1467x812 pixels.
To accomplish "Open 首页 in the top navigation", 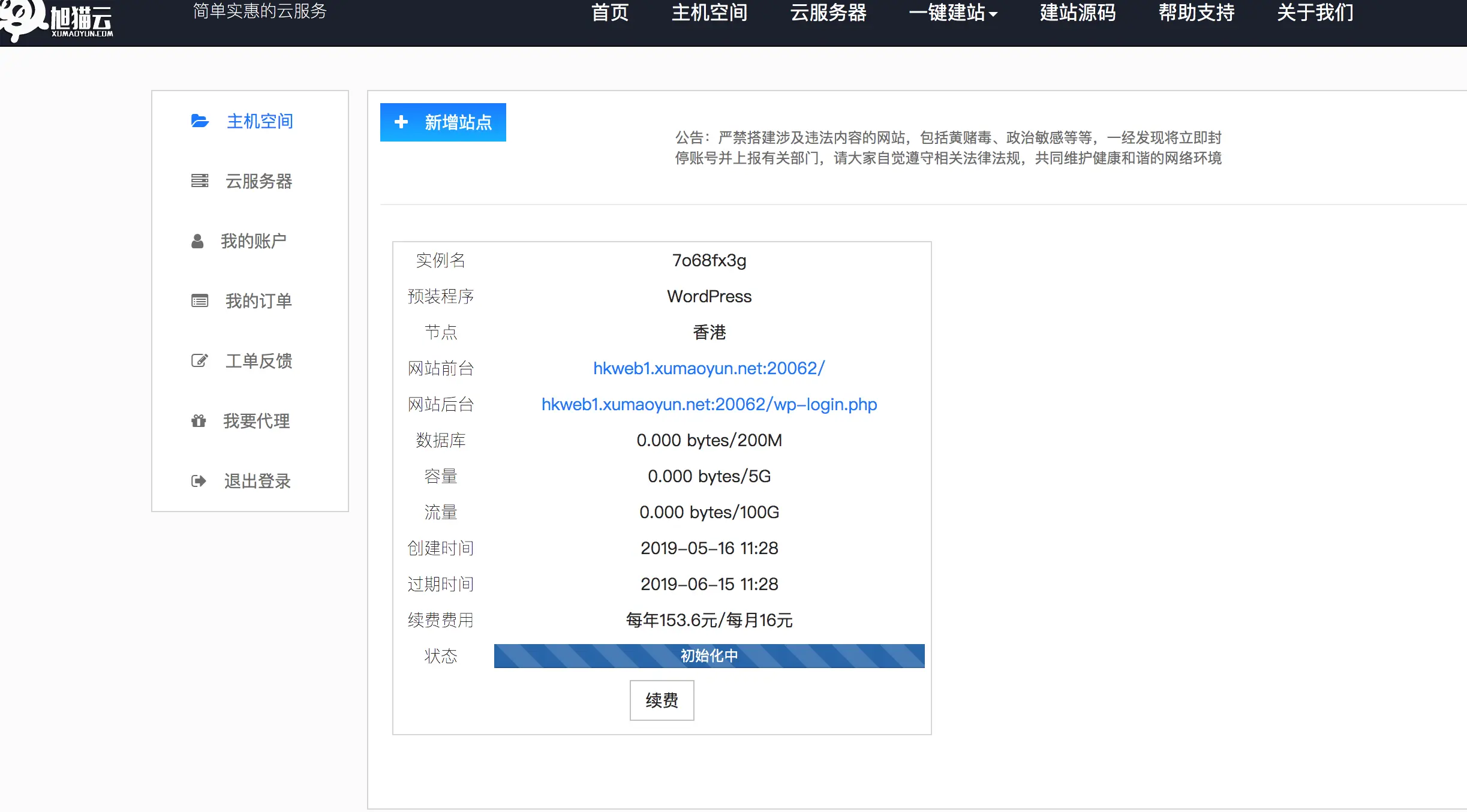I will [610, 13].
